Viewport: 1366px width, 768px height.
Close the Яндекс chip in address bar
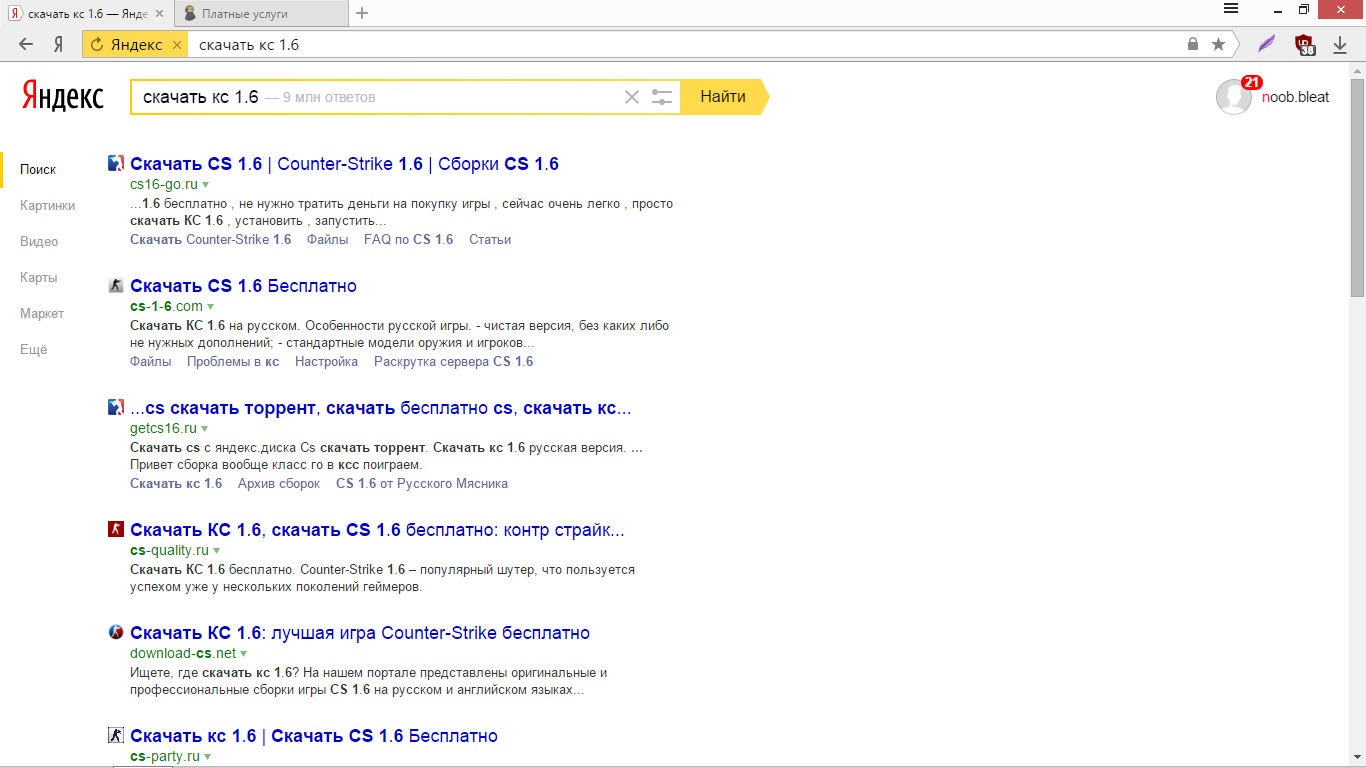(177, 45)
